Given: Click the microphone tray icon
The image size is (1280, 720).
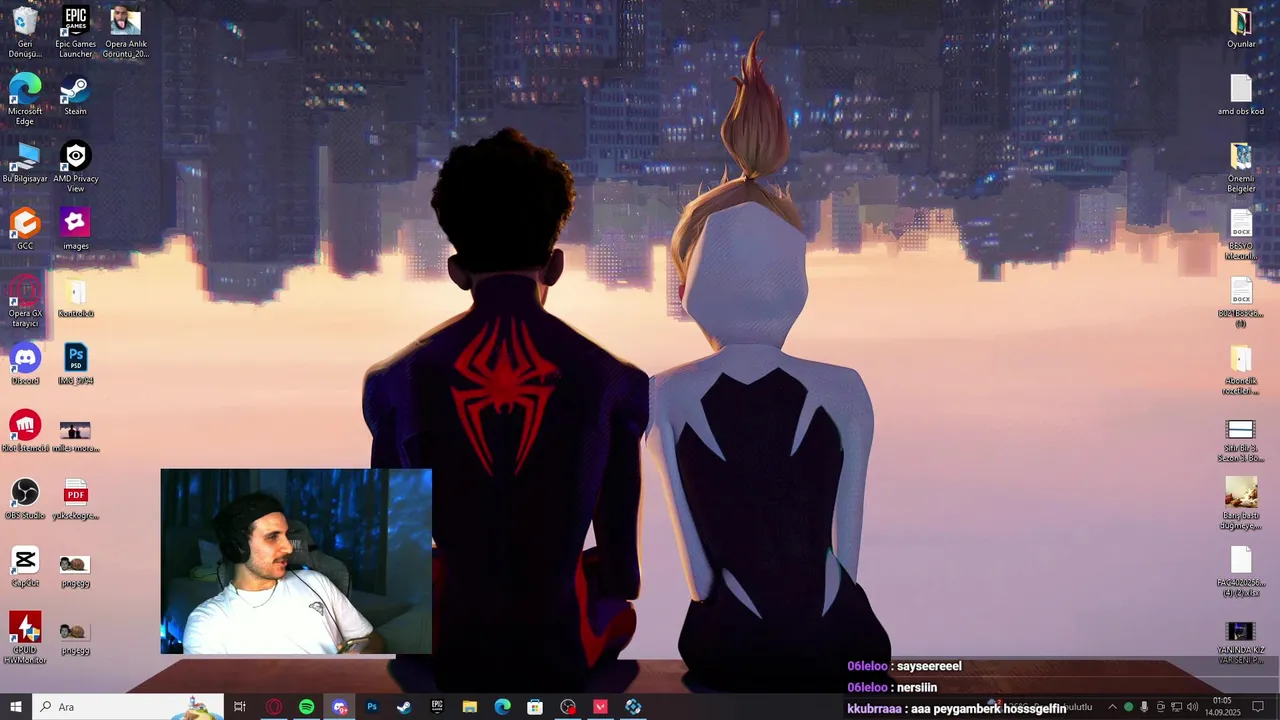Looking at the screenshot, I should (1144, 707).
